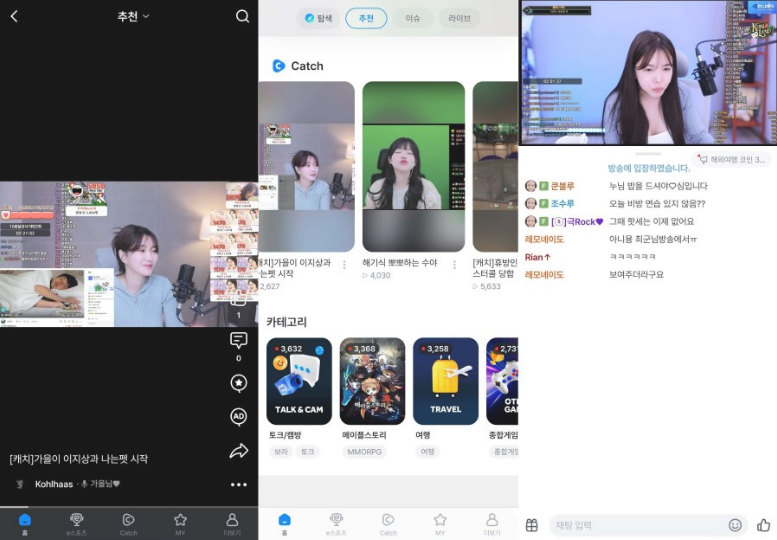Tap the thumbs-up like icon
The width and height of the screenshot is (777, 540).
[x=764, y=525]
